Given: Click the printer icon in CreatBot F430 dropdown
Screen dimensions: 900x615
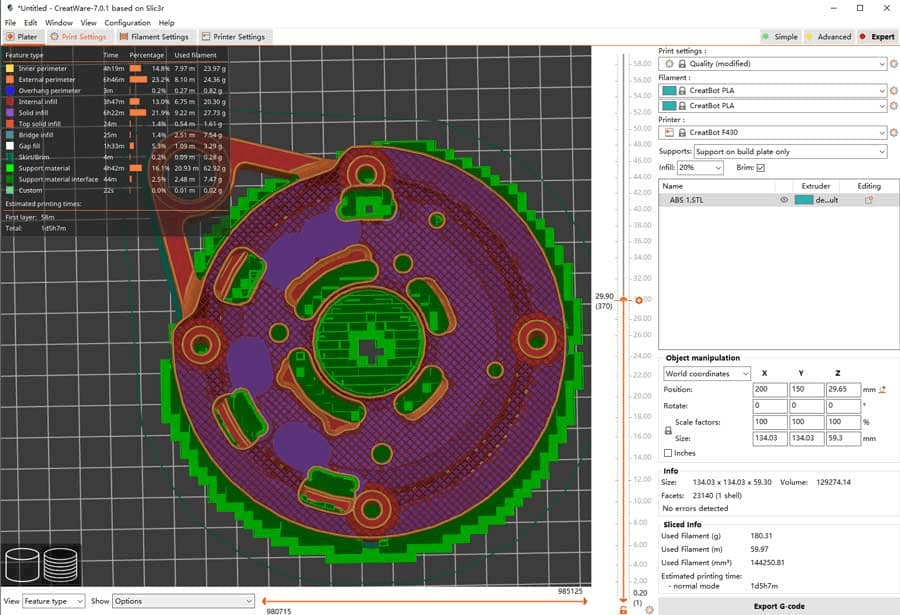Looking at the screenshot, I should 669,133.
